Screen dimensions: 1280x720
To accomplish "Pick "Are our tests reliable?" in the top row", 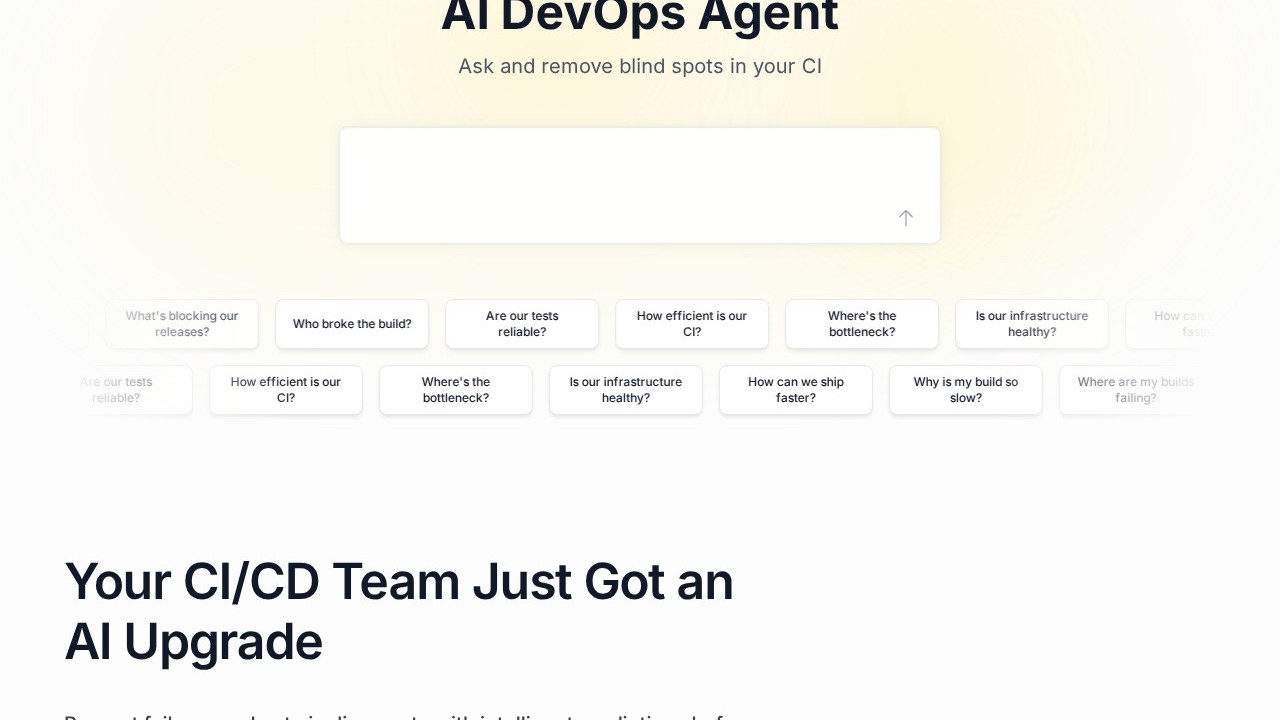I will click(522, 324).
